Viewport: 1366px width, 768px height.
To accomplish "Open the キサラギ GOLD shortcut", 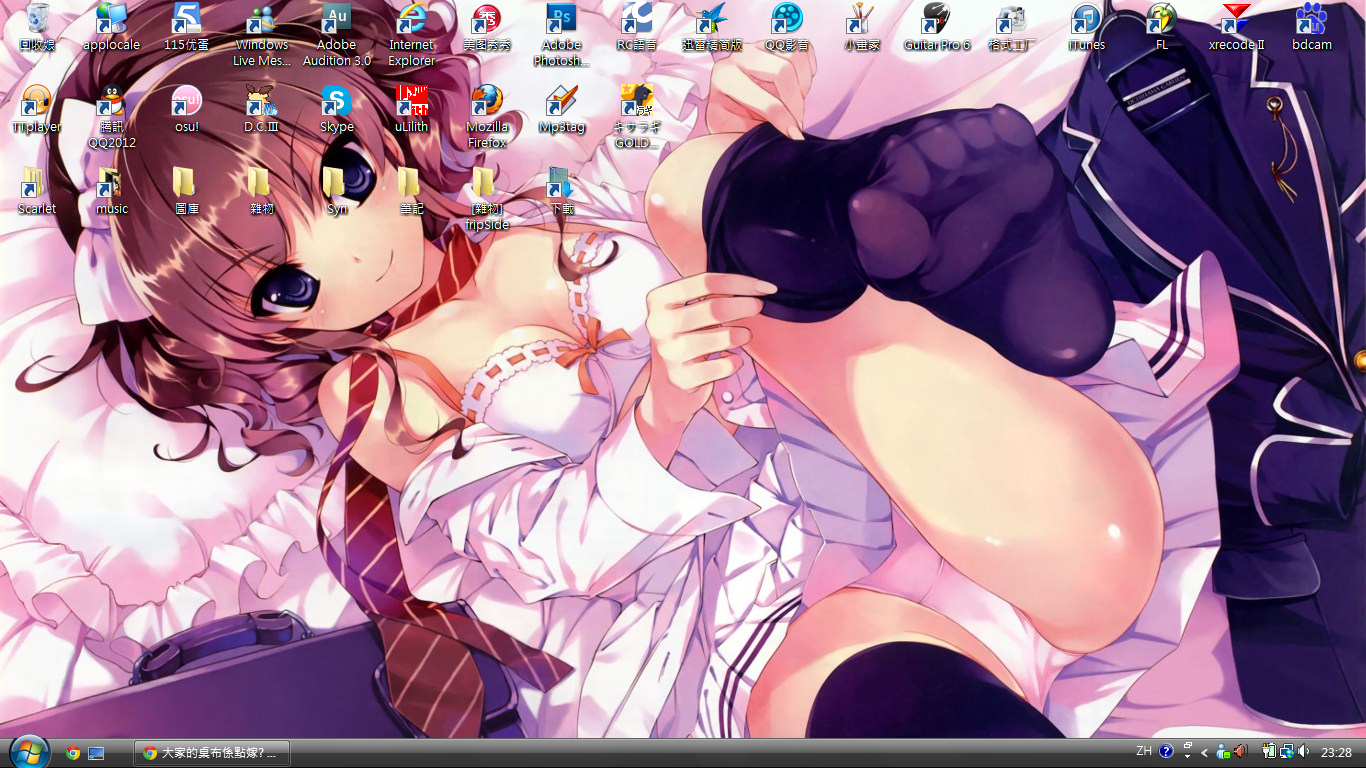I will tap(637, 117).
